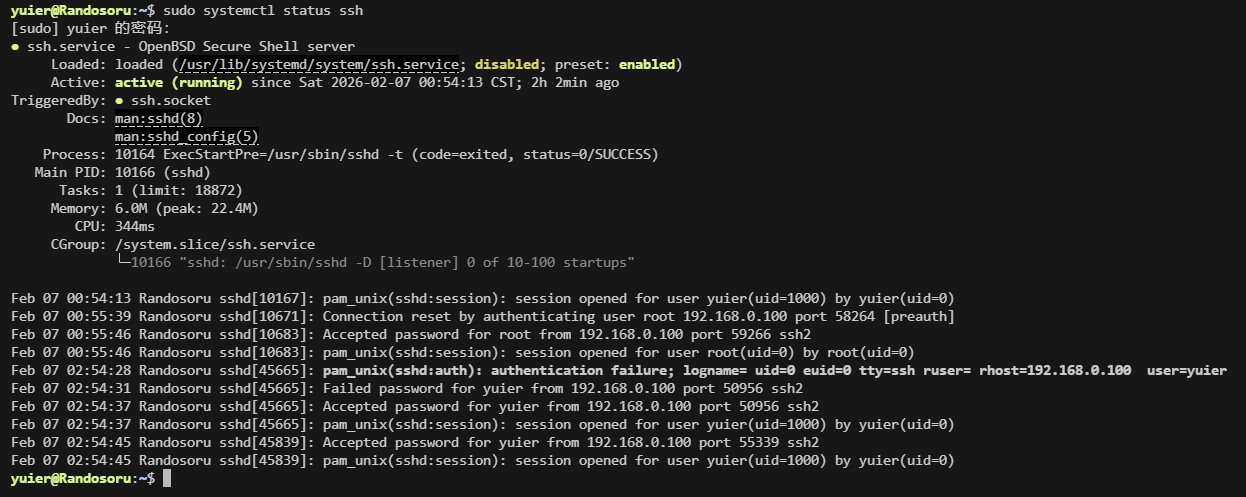
Task: Open the man:sshd_config(5) documentation link
Action: click(186, 136)
